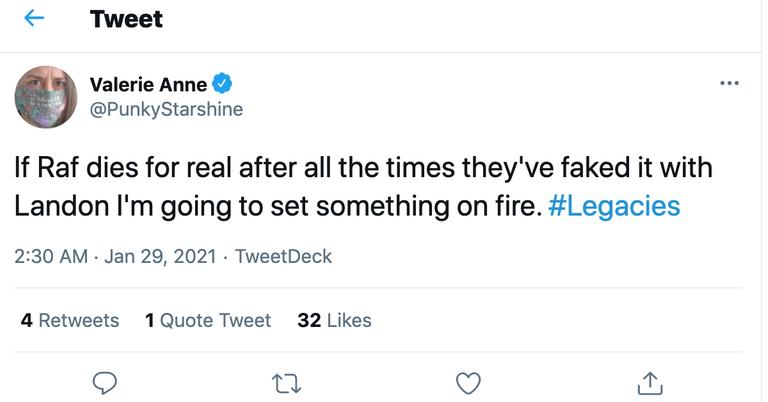
Task: Click the share tweet icon
Action: 649,382
